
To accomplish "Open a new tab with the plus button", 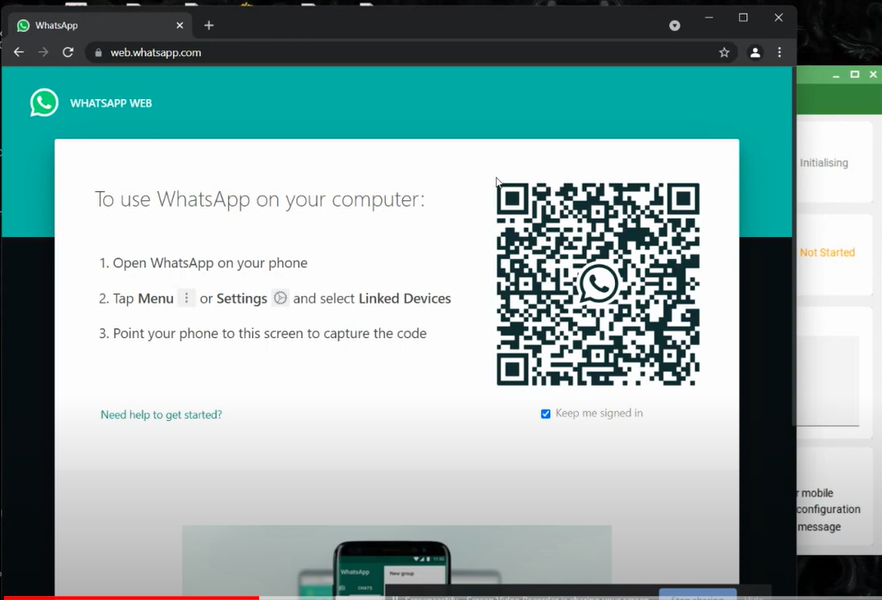I will [209, 25].
